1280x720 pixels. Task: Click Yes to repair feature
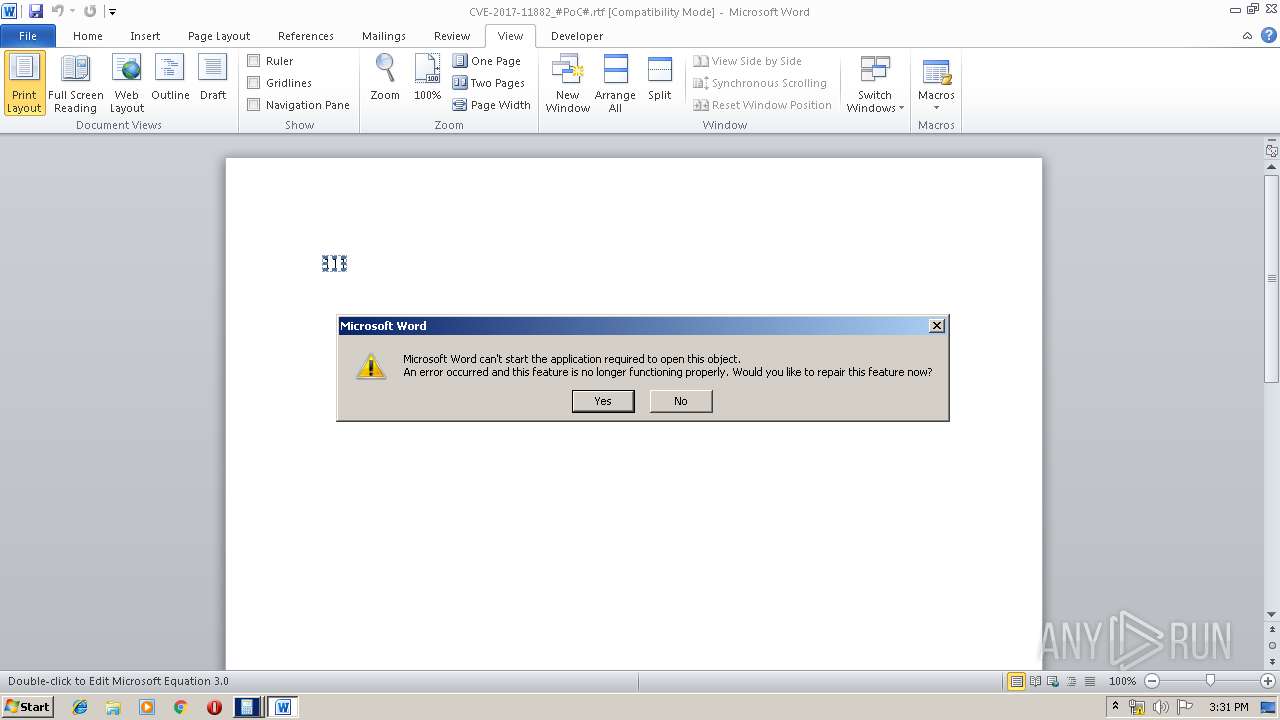tap(603, 401)
